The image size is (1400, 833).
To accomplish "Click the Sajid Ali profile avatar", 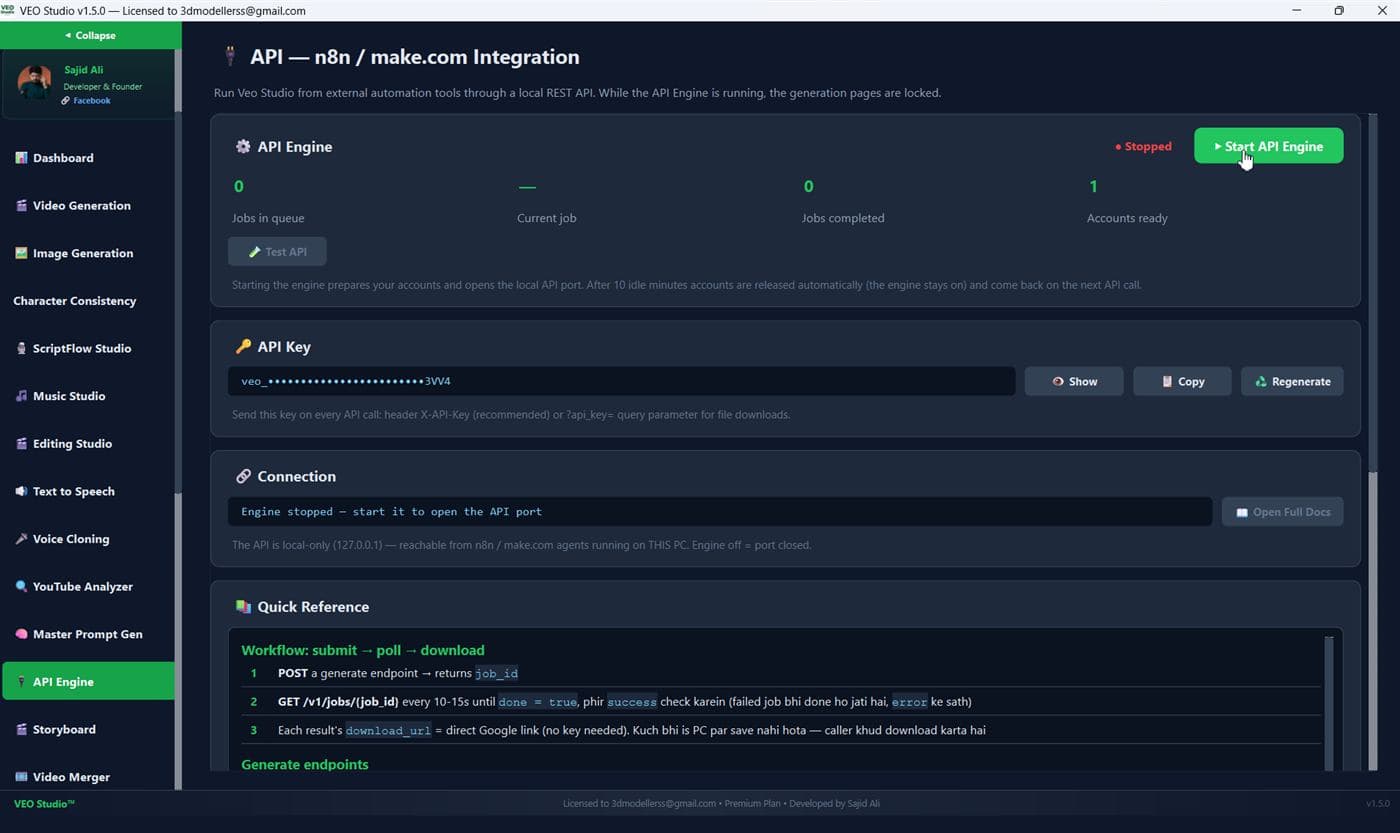I will click(35, 83).
